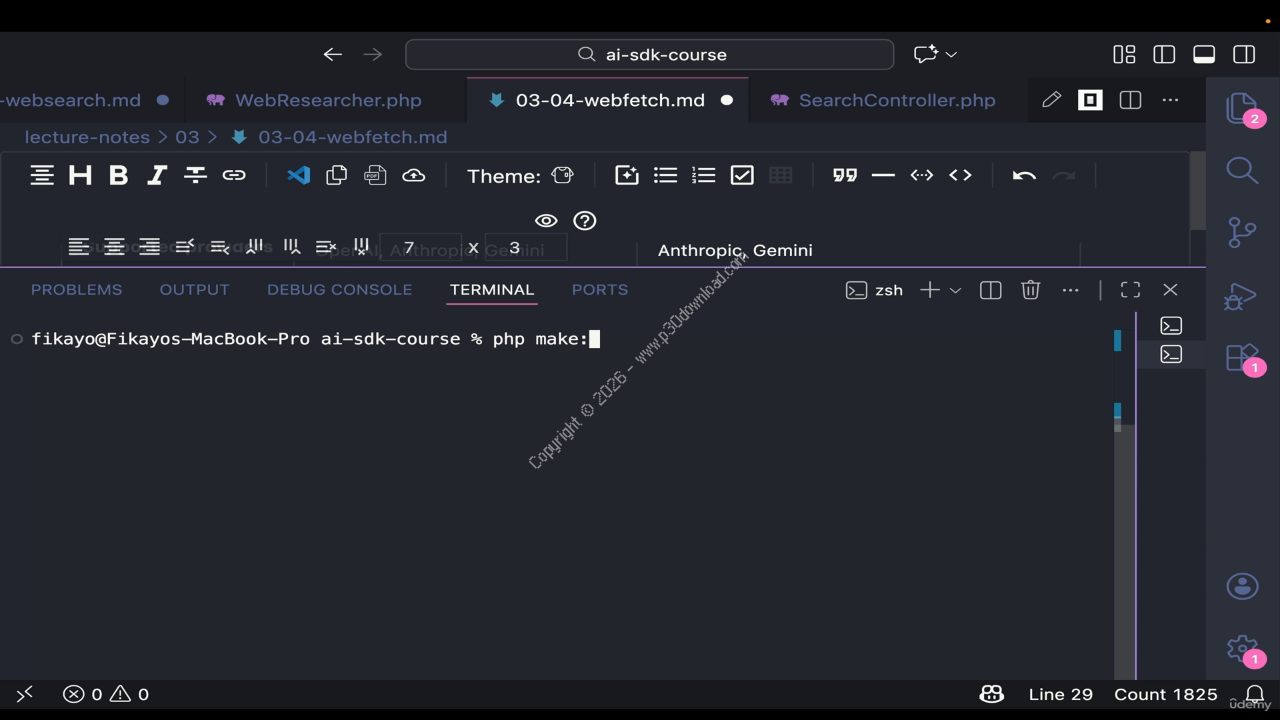The height and width of the screenshot is (720, 1280).
Task: Open the Source Control view
Action: click(x=1242, y=232)
